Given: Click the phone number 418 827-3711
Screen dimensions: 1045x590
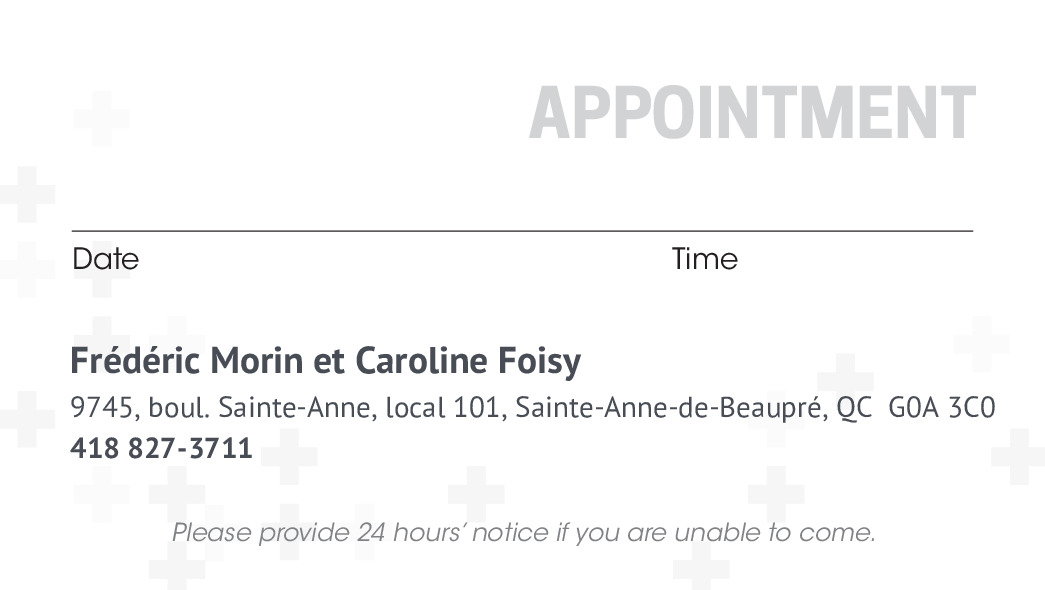Looking at the screenshot, I should point(161,448).
